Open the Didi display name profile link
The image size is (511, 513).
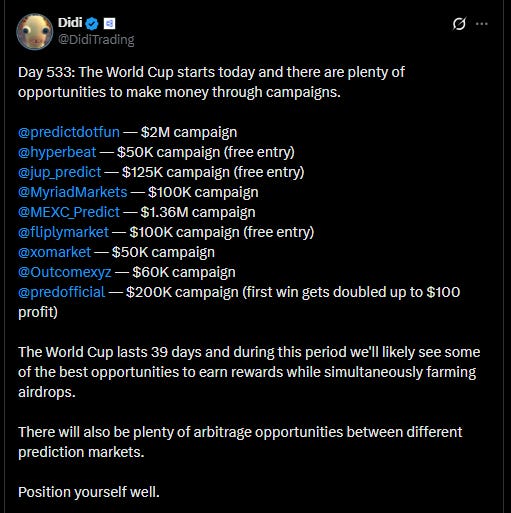point(70,23)
